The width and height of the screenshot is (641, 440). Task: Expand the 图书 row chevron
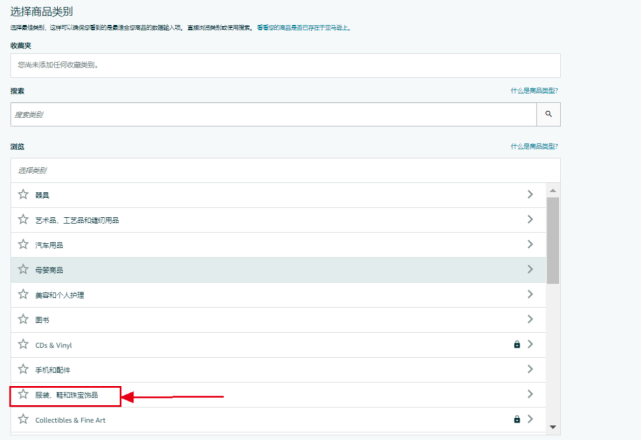530,319
